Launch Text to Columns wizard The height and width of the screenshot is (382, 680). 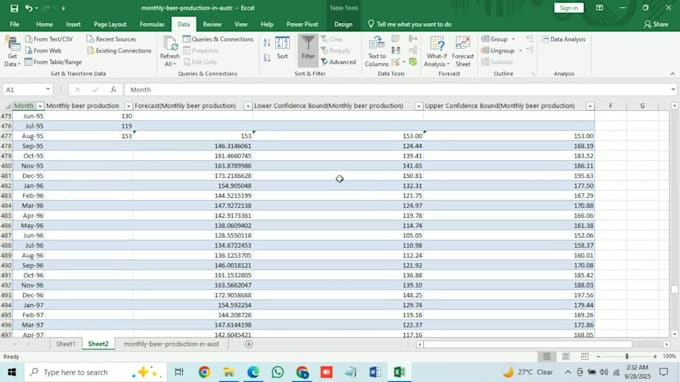(376, 52)
